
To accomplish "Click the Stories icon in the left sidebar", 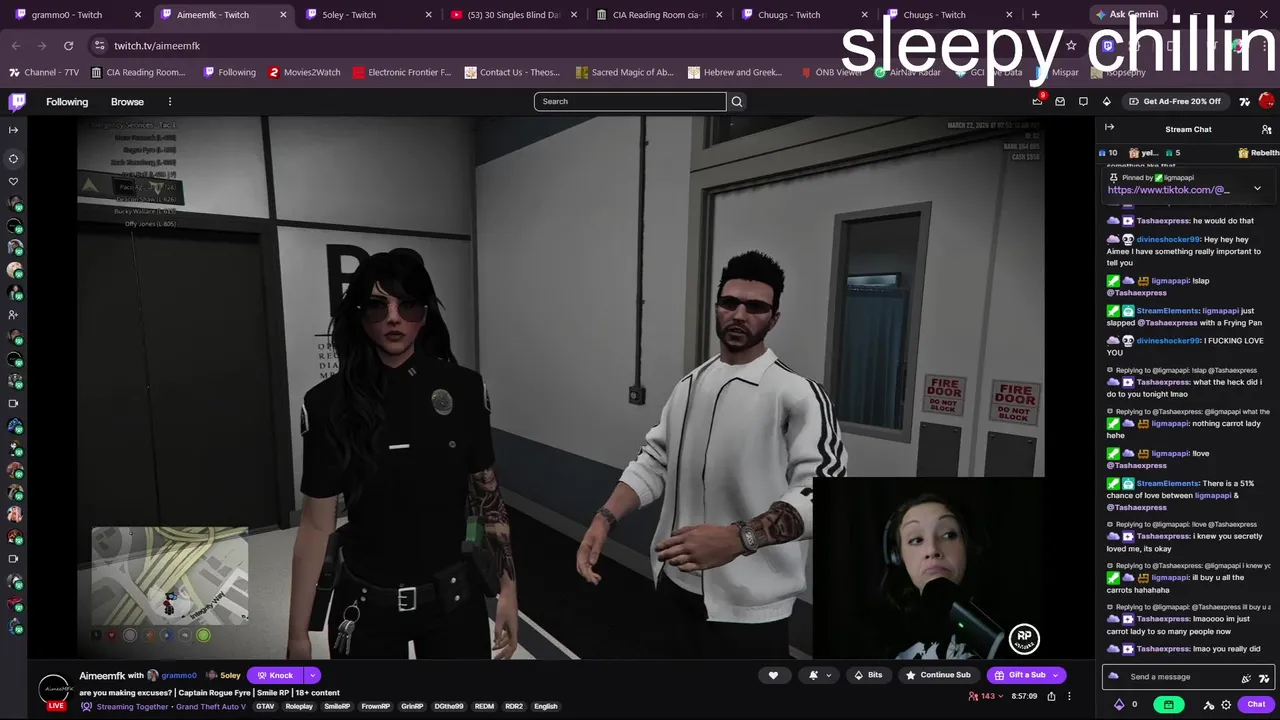I will [x=13, y=159].
